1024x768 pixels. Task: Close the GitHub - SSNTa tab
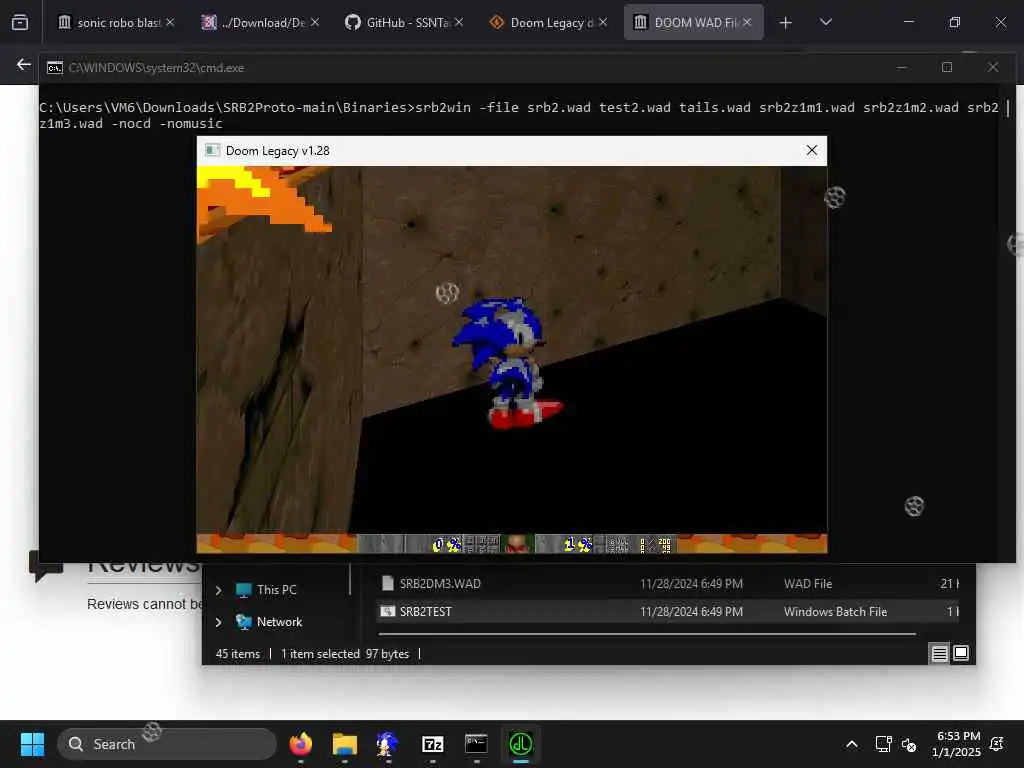coord(459,22)
